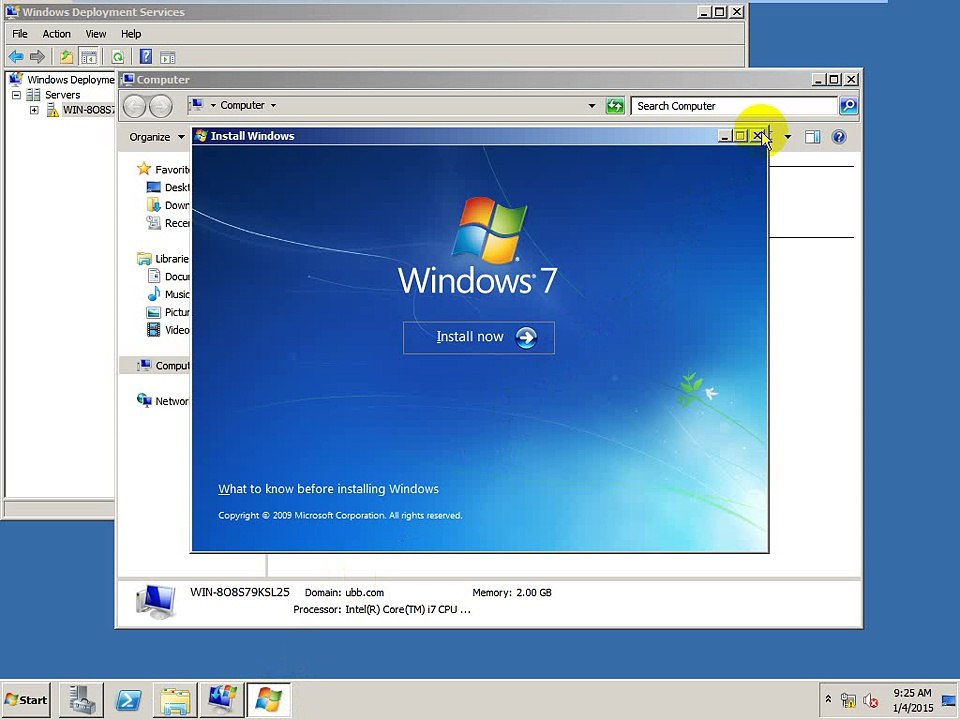Toggle action pane icon in WDS toolbar
Viewport: 960px width, 720px height.
click(168, 58)
